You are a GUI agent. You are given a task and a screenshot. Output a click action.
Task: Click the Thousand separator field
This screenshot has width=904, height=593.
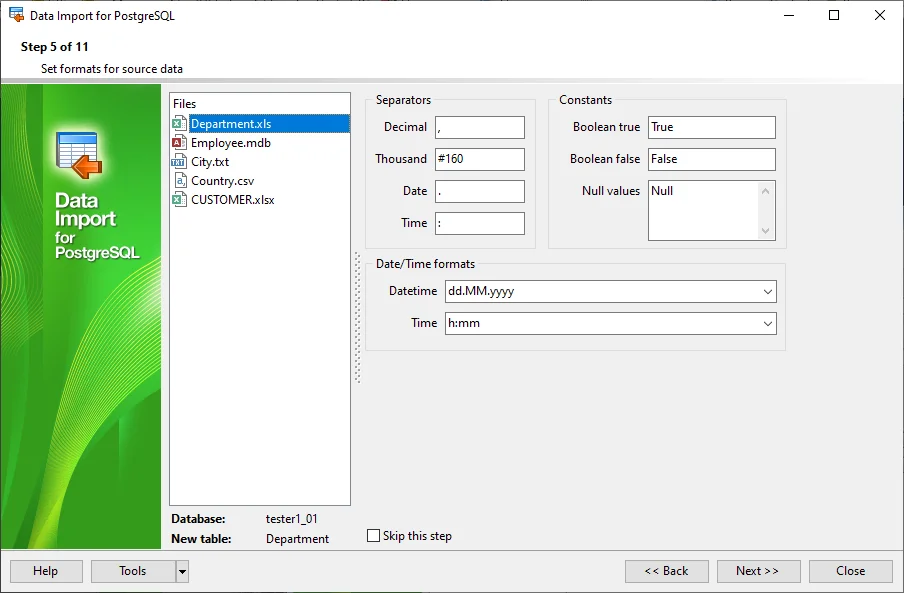479,159
